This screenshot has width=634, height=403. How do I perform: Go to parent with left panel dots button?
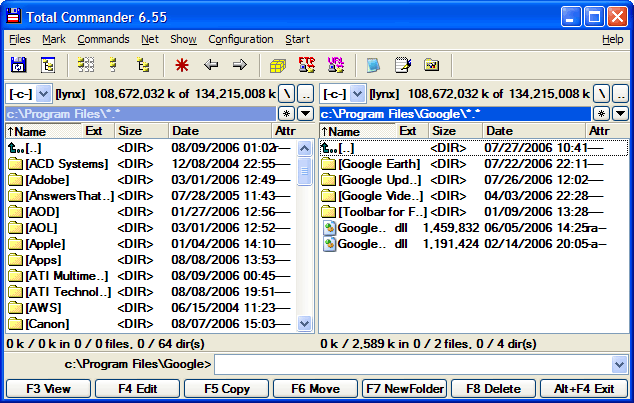click(306, 94)
